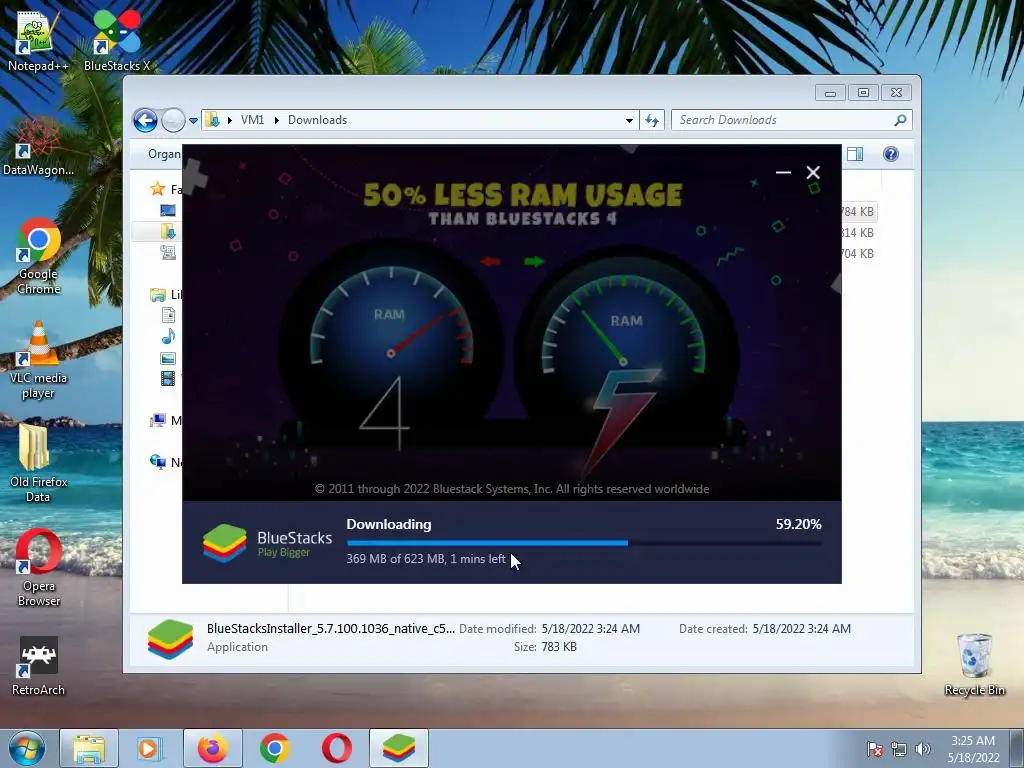This screenshot has height=768, width=1024.
Task: Close the BlueStacks installer dialog
Action: pyautogui.click(x=813, y=172)
